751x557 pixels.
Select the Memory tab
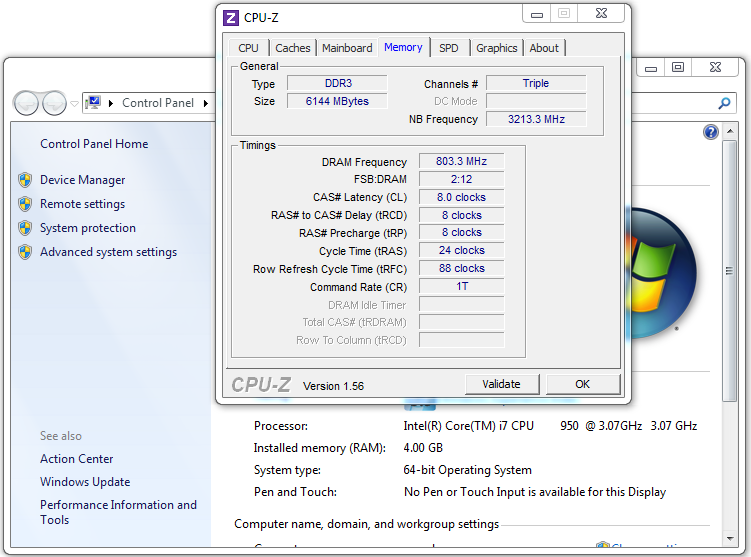[403, 47]
